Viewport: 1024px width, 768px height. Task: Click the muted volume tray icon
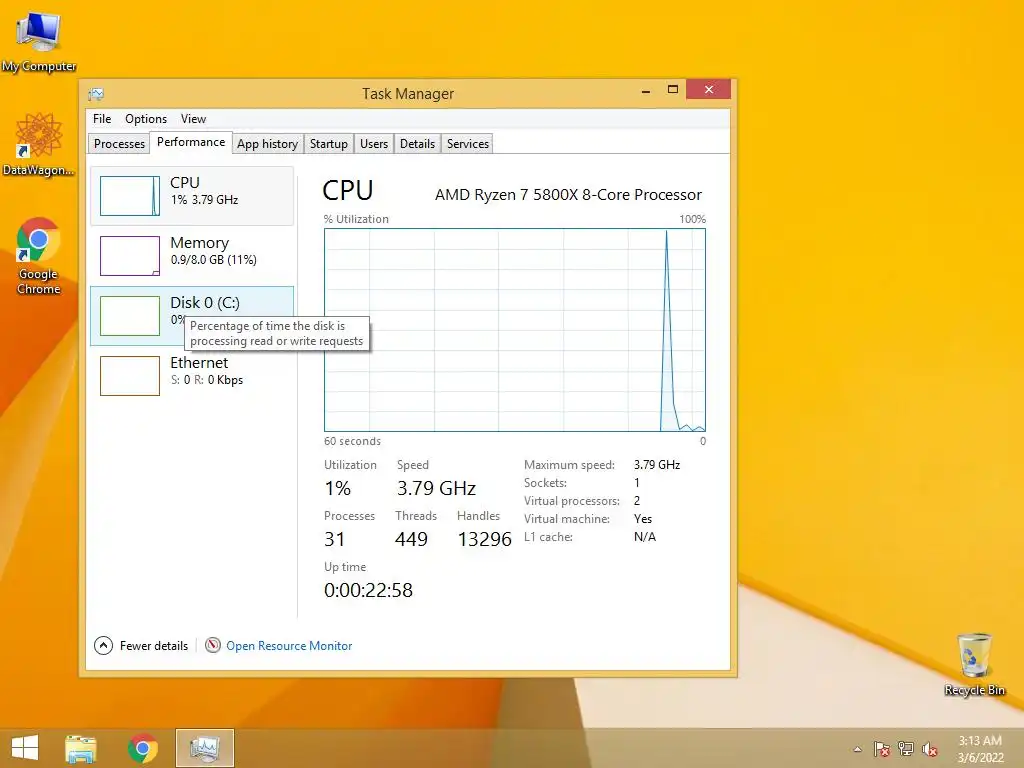click(930, 749)
